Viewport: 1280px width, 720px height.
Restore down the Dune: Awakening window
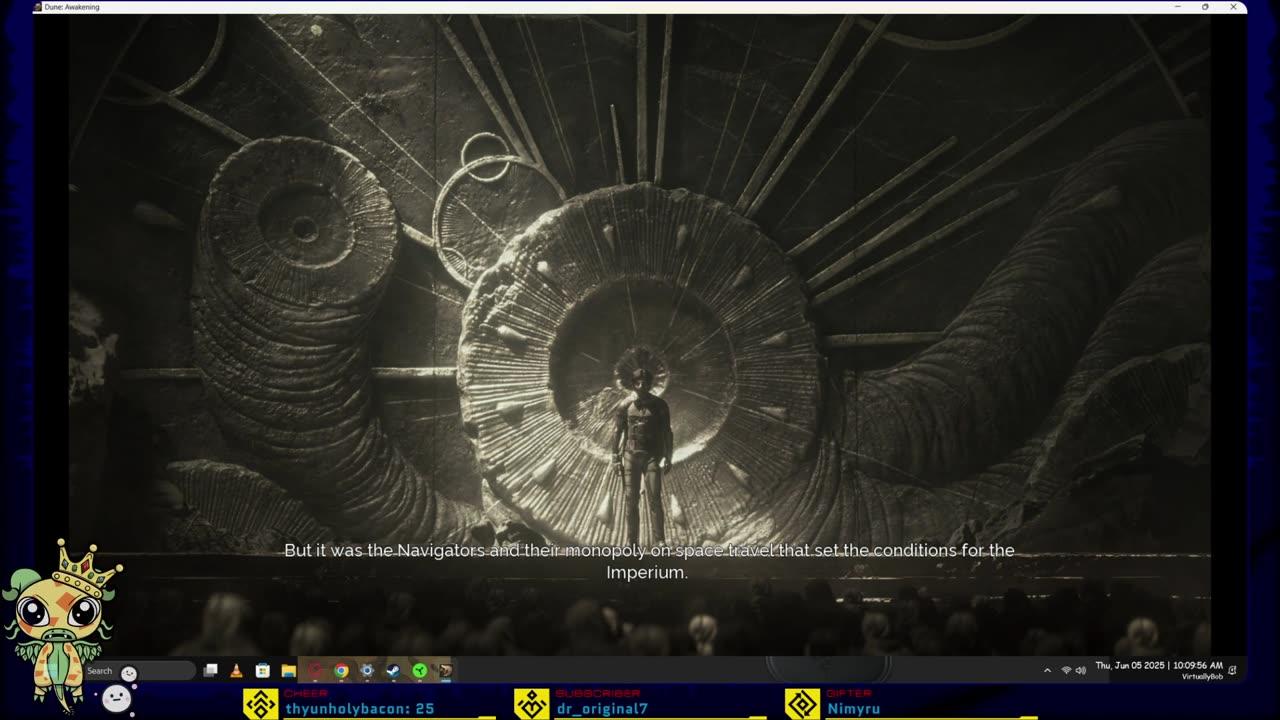coord(1205,7)
